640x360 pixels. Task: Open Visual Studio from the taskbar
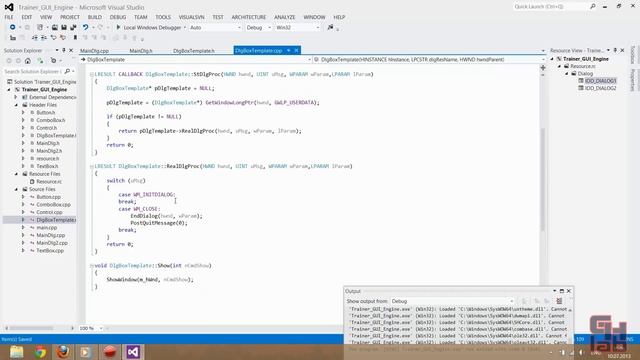[x=133, y=352]
